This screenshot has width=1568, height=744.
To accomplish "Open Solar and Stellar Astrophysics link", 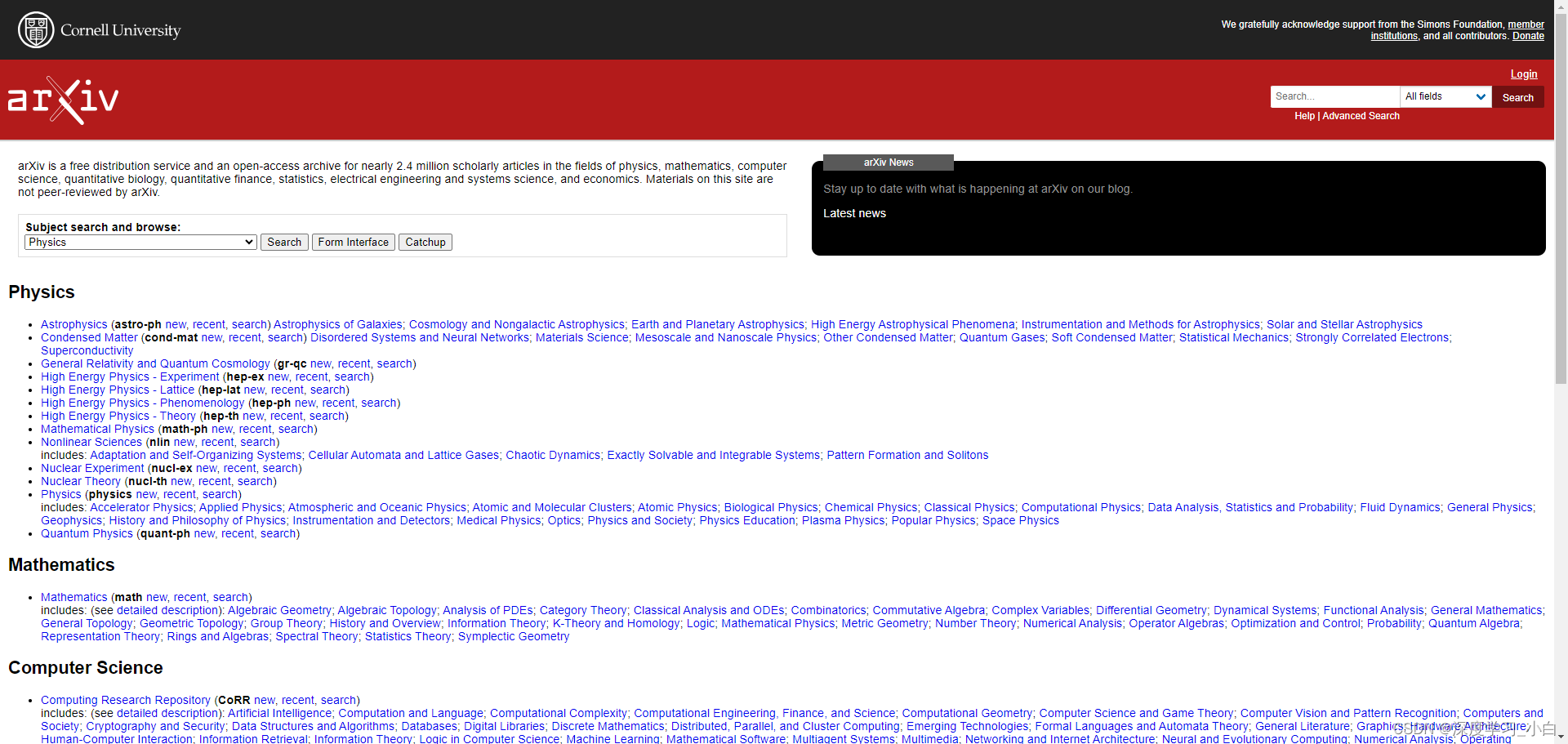I will (x=1344, y=324).
